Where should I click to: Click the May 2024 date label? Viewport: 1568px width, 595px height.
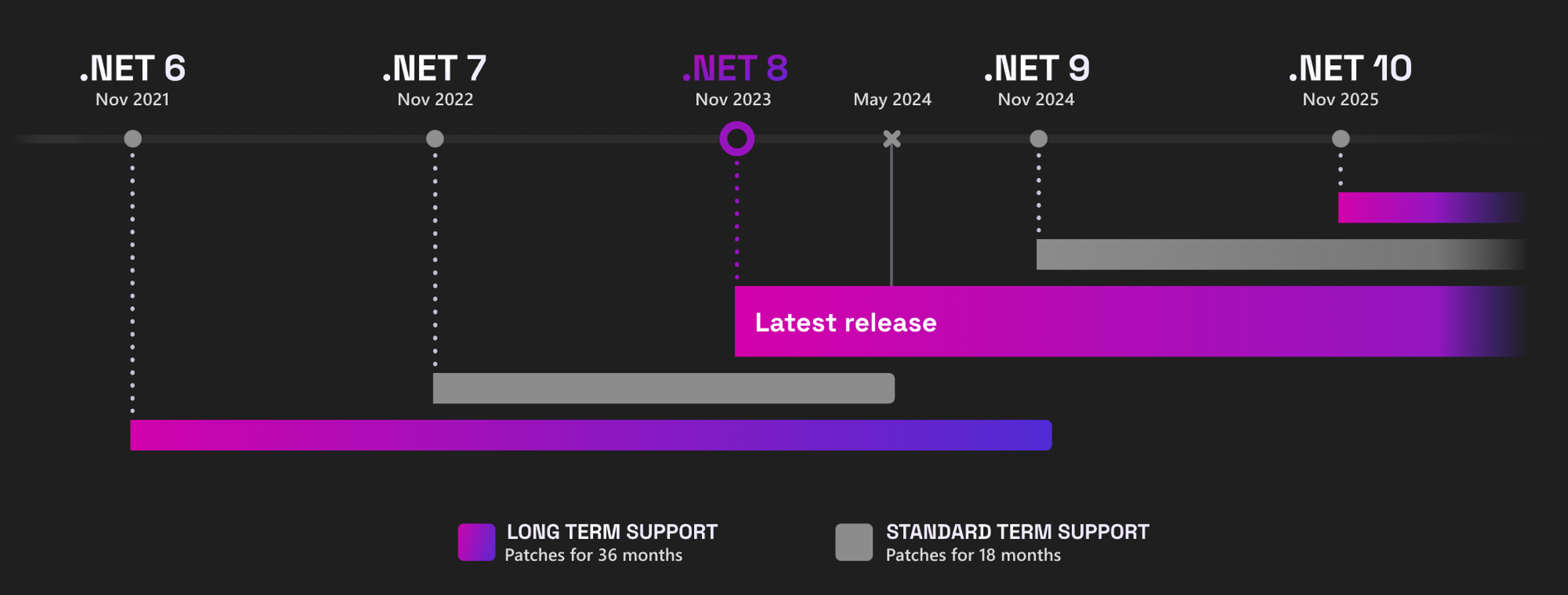[x=892, y=99]
